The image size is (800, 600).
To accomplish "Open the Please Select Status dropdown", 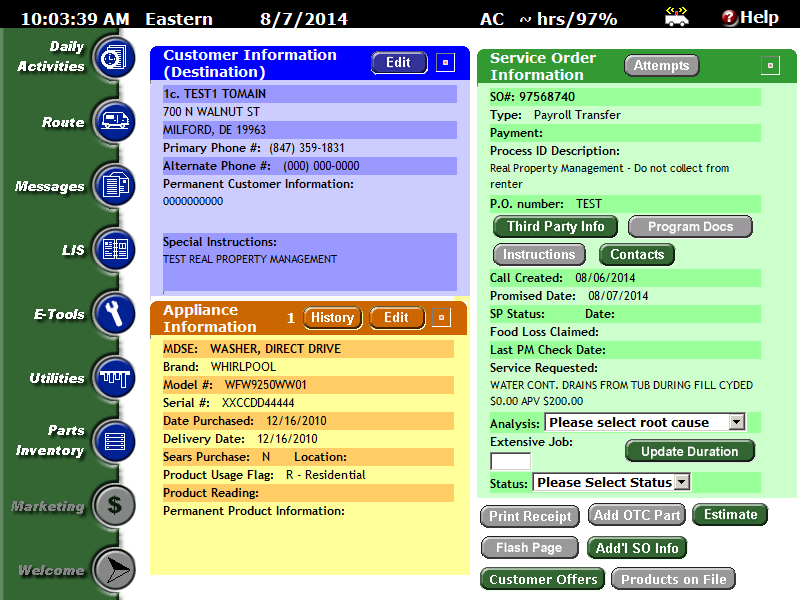I will [682, 482].
